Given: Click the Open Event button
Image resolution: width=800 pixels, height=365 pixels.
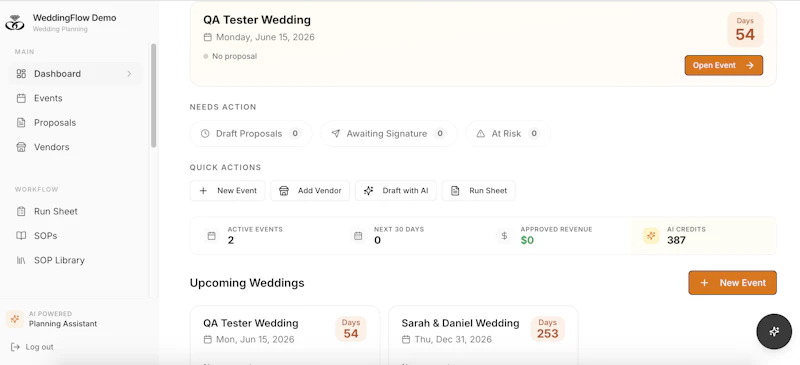Looking at the screenshot, I should (723, 65).
